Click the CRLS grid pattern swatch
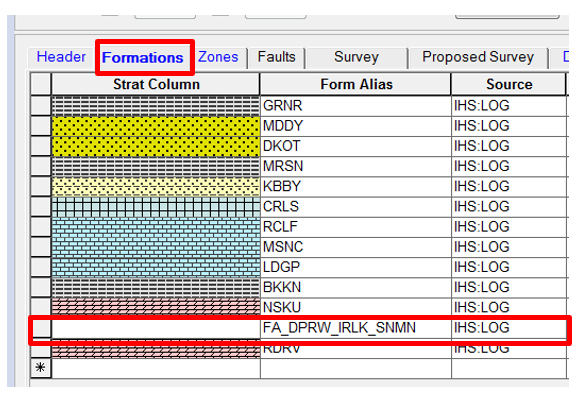Screen dimensions: 577x397 tap(156, 207)
